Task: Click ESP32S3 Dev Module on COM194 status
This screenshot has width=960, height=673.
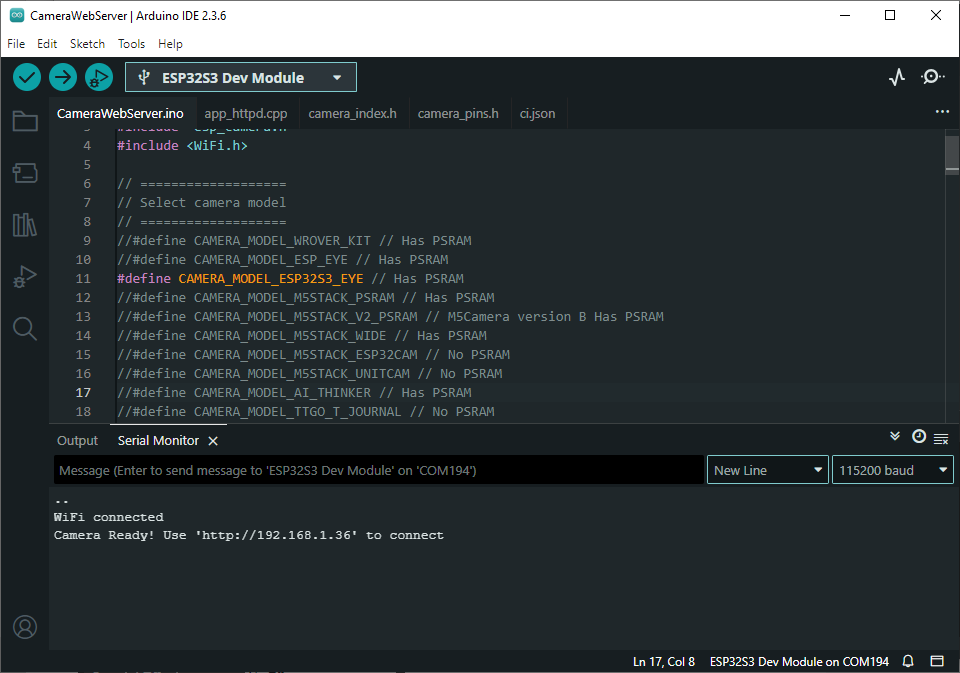Action: [799, 661]
